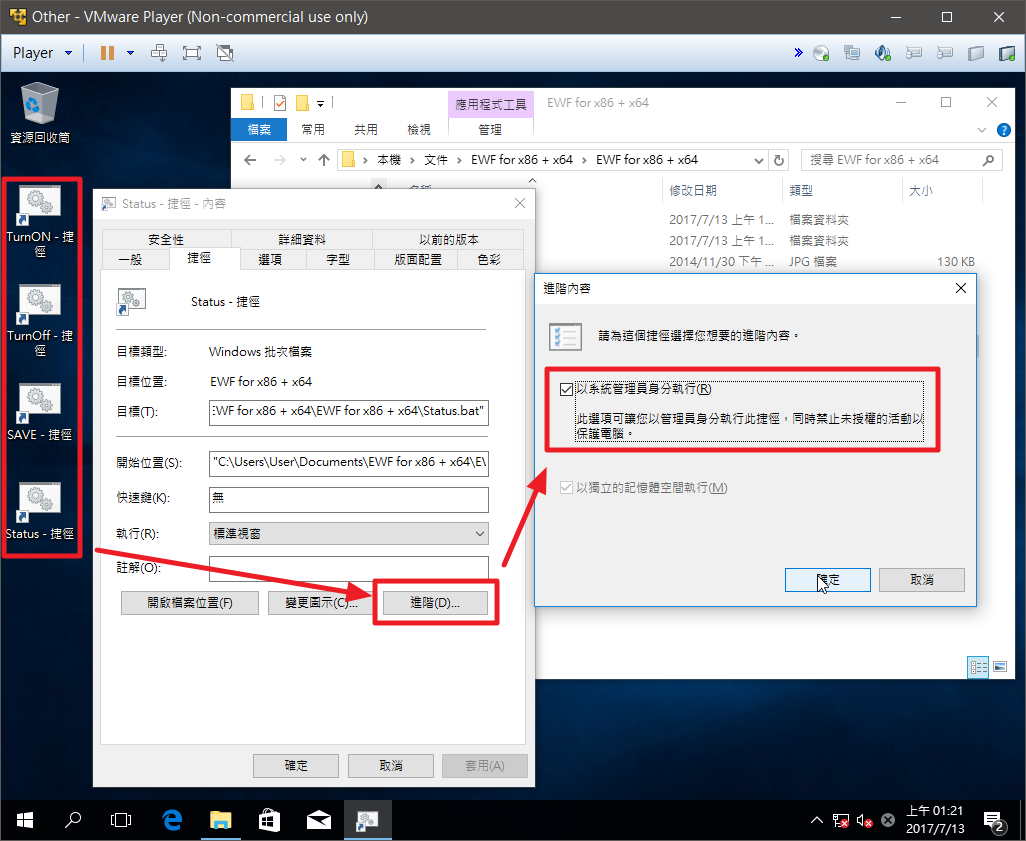The image size is (1026, 841).
Task: Open the 檢視 ribbon tab in Explorer
Action: click(x=419, y=129)
